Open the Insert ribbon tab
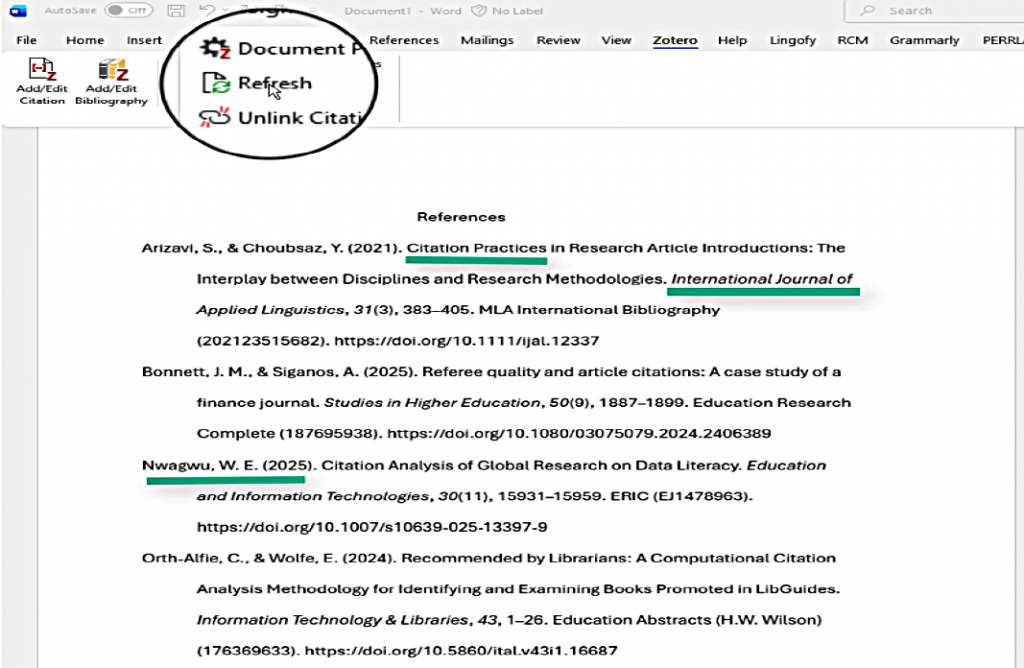This screenshot has width=1024, height=668. 144,40
